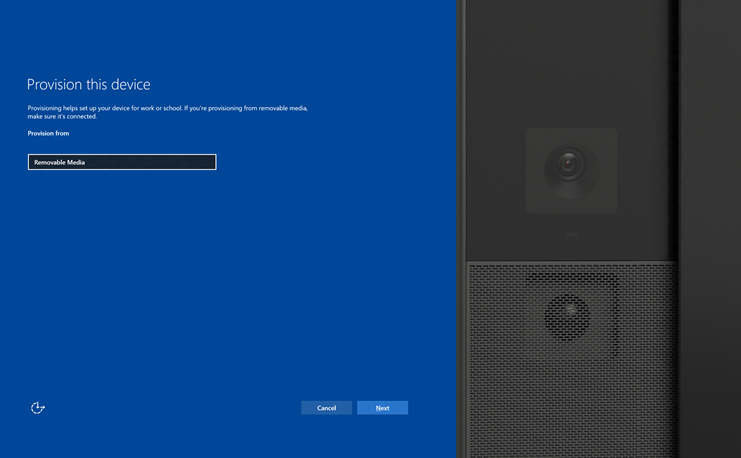Click the right-side dark strip of device image
741x458 pixels.
pyautogui.click(x=710, y=230)
